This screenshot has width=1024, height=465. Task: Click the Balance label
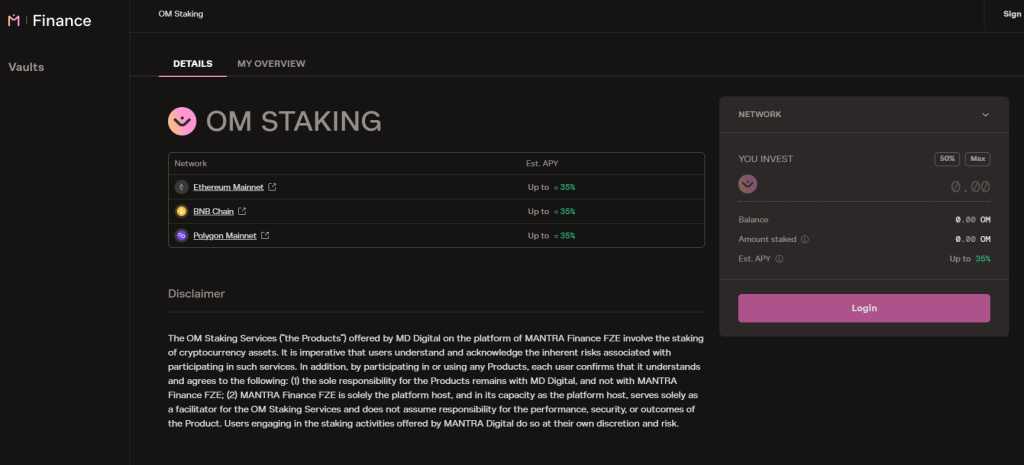(x=754, y=219)
